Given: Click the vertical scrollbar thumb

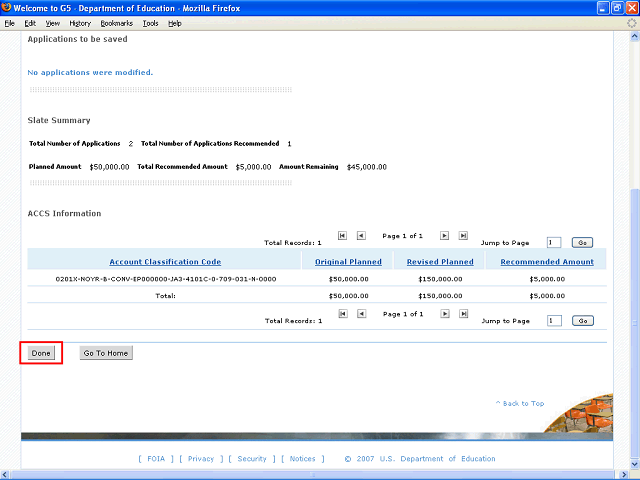Looking at the screenshot, I should tap(635, 324).
